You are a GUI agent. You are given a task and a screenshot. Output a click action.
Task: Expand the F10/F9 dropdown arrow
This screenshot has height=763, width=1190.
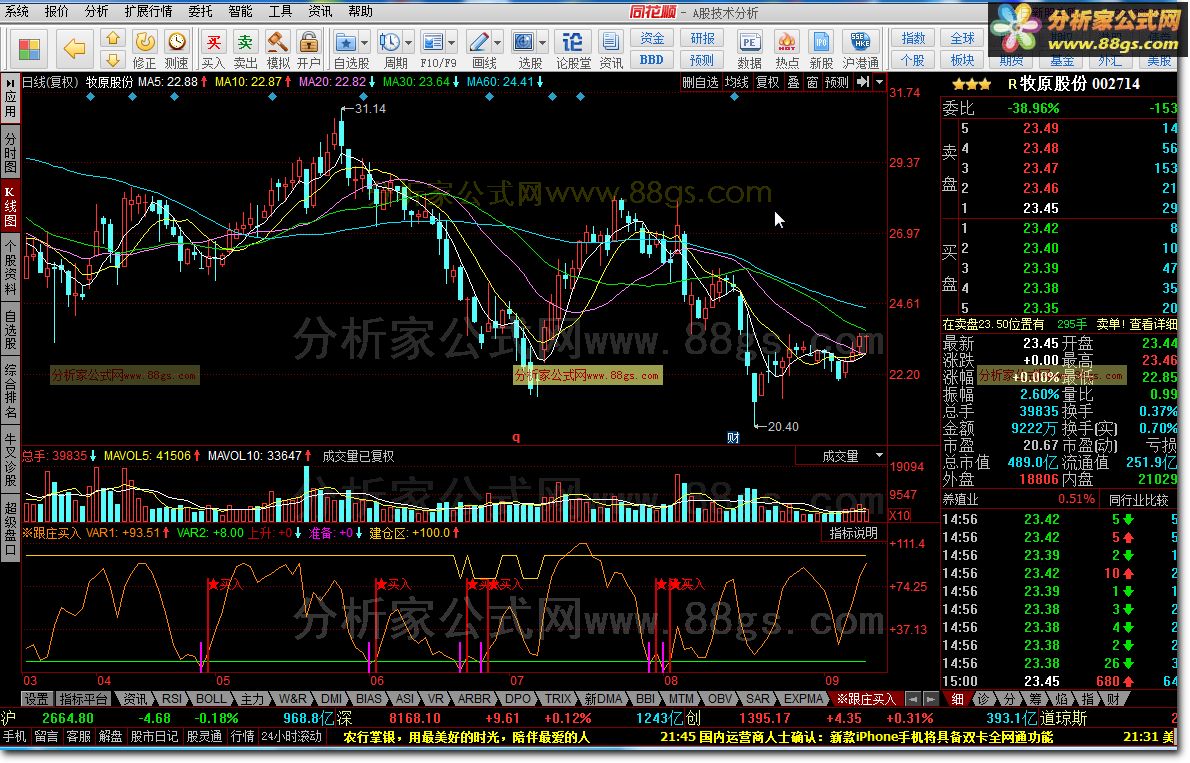tap(452, 43)
